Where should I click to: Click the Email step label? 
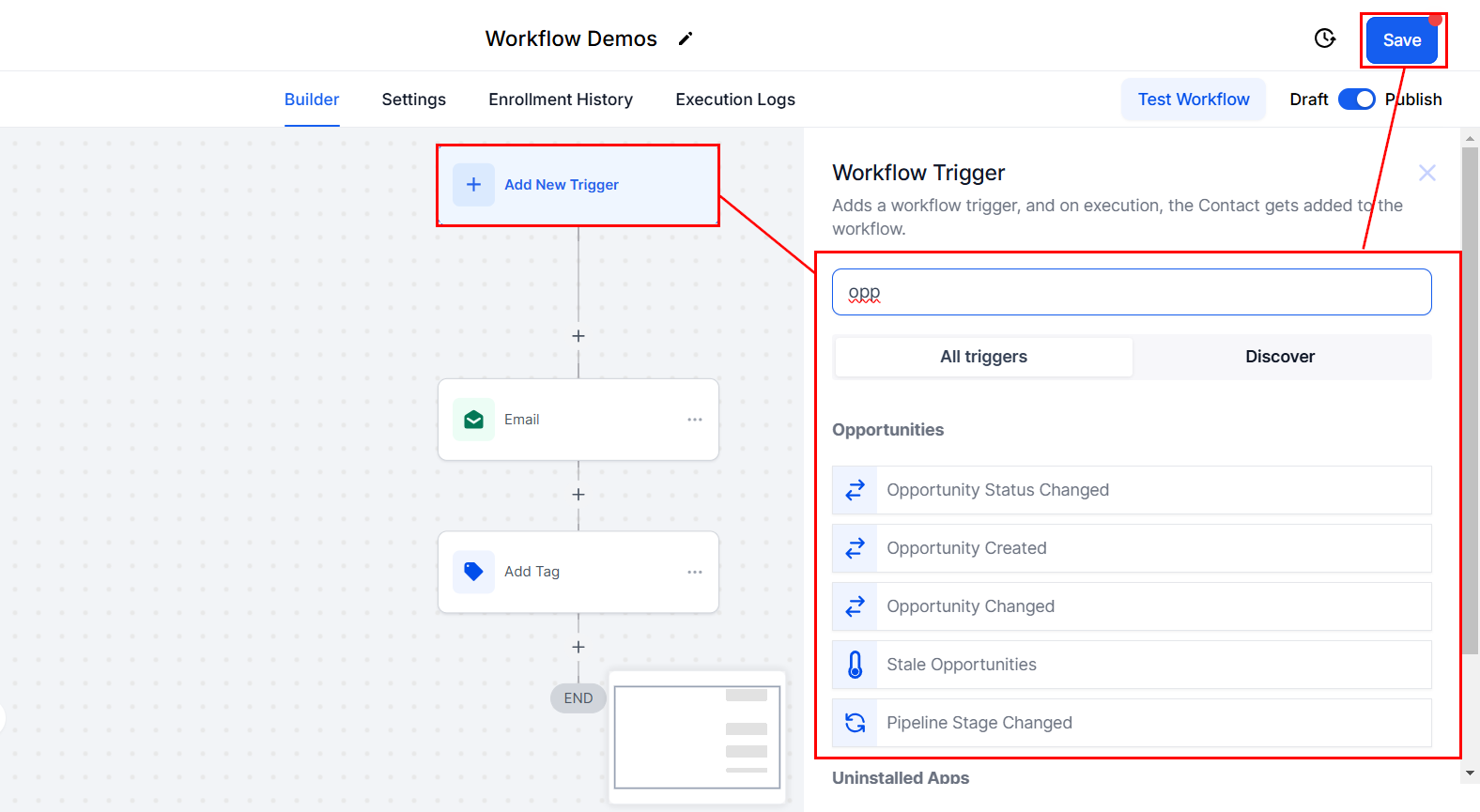tap(522, 420)
